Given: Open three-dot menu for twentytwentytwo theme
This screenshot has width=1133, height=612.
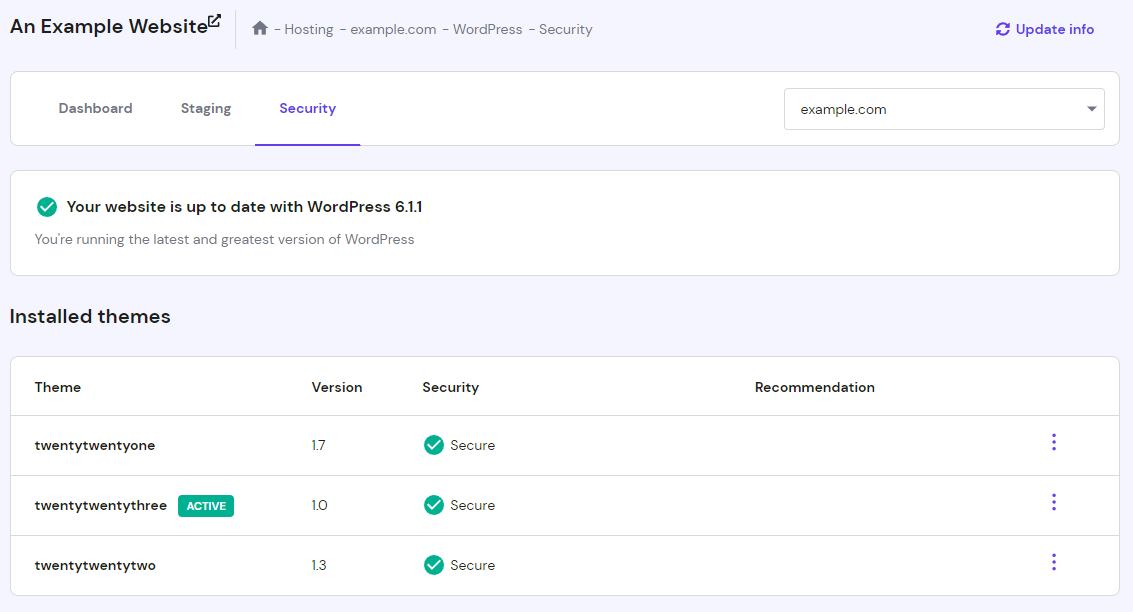Looking at the screenshot, I should [x=1054, y=562].
